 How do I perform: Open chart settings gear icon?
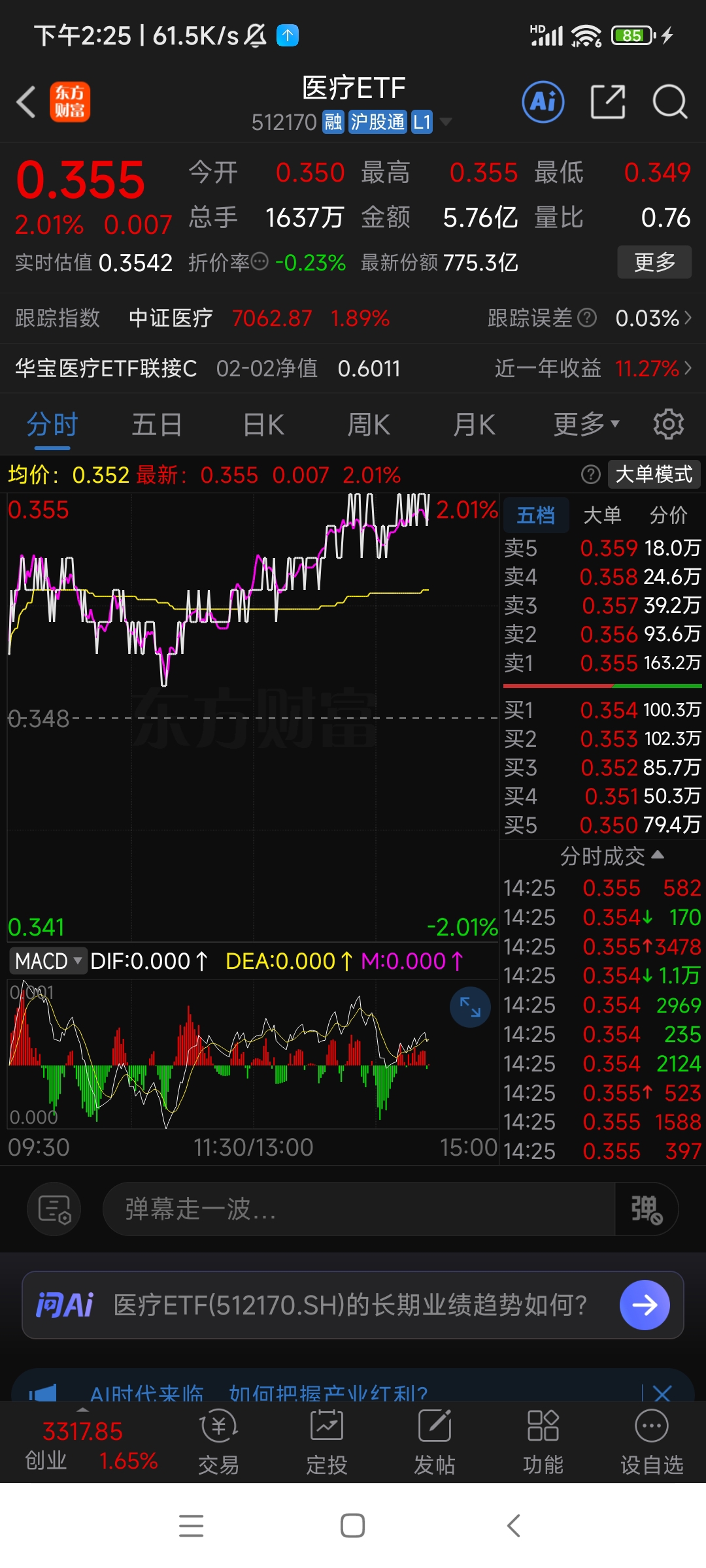669,425
